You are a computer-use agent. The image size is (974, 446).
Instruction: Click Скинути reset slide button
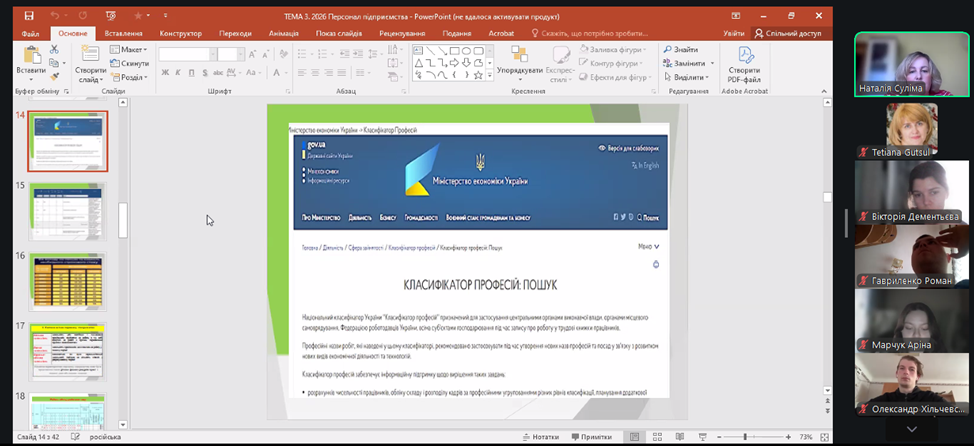pos(129,63)
